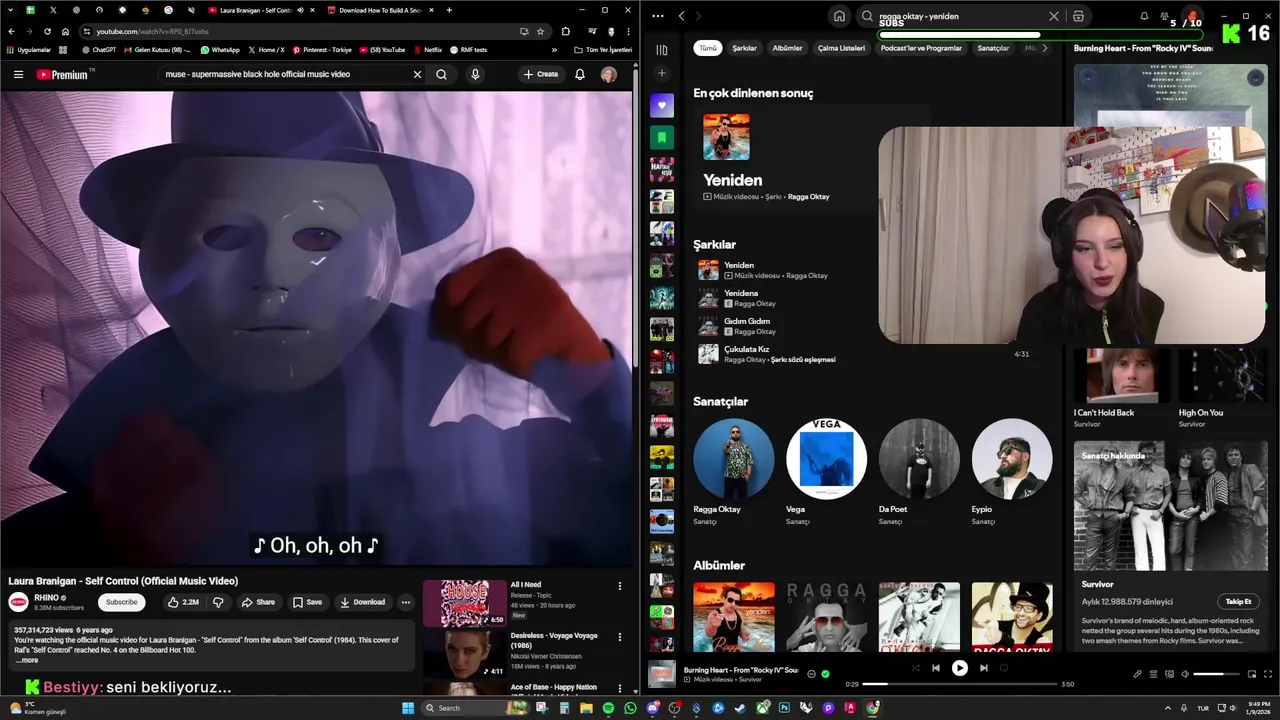Open WhatsApp bookmark in bookmarks bar

pyautogui.click(x=220, y=49)
